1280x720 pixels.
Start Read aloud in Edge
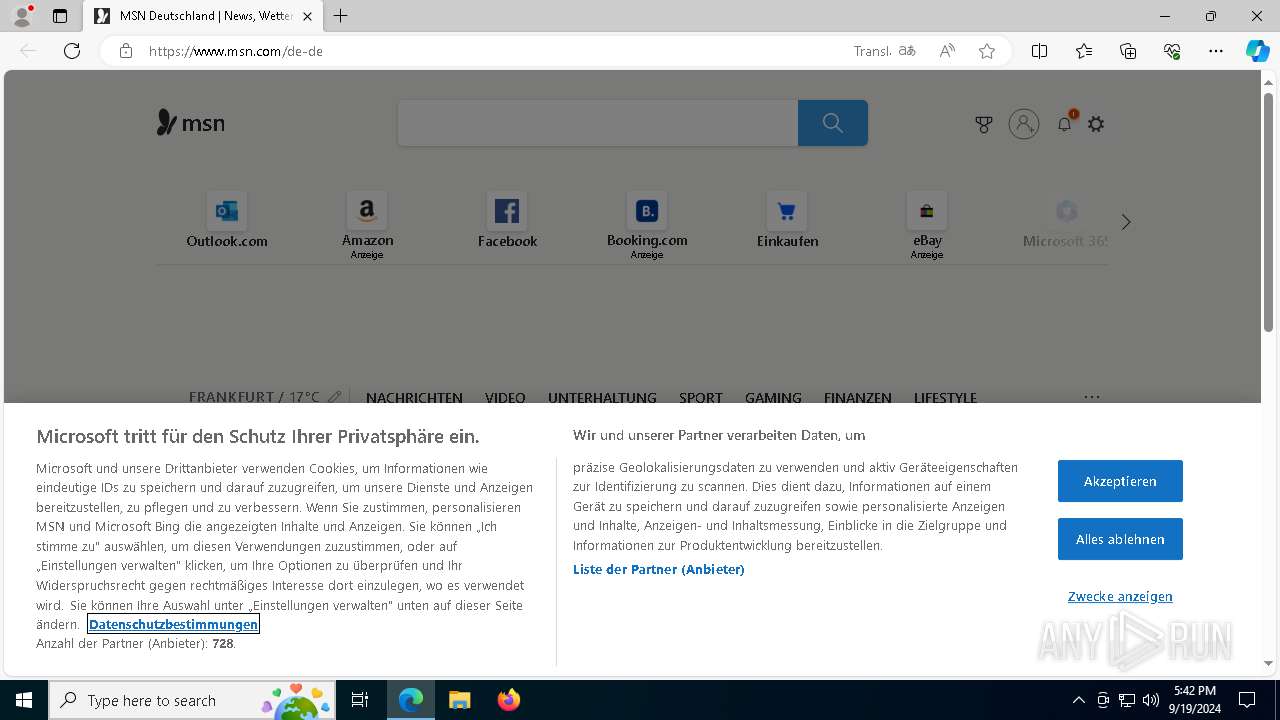pos(947,51)
